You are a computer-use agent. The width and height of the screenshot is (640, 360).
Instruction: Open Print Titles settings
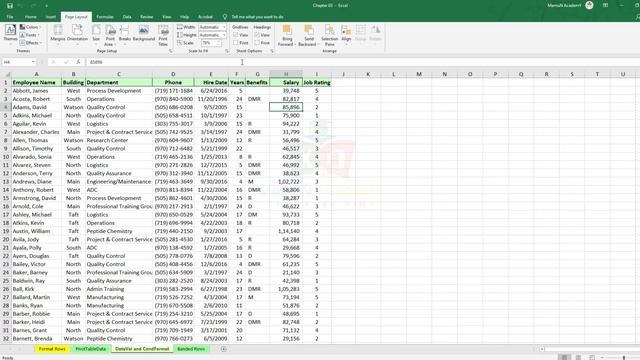(x=163, y=35)
